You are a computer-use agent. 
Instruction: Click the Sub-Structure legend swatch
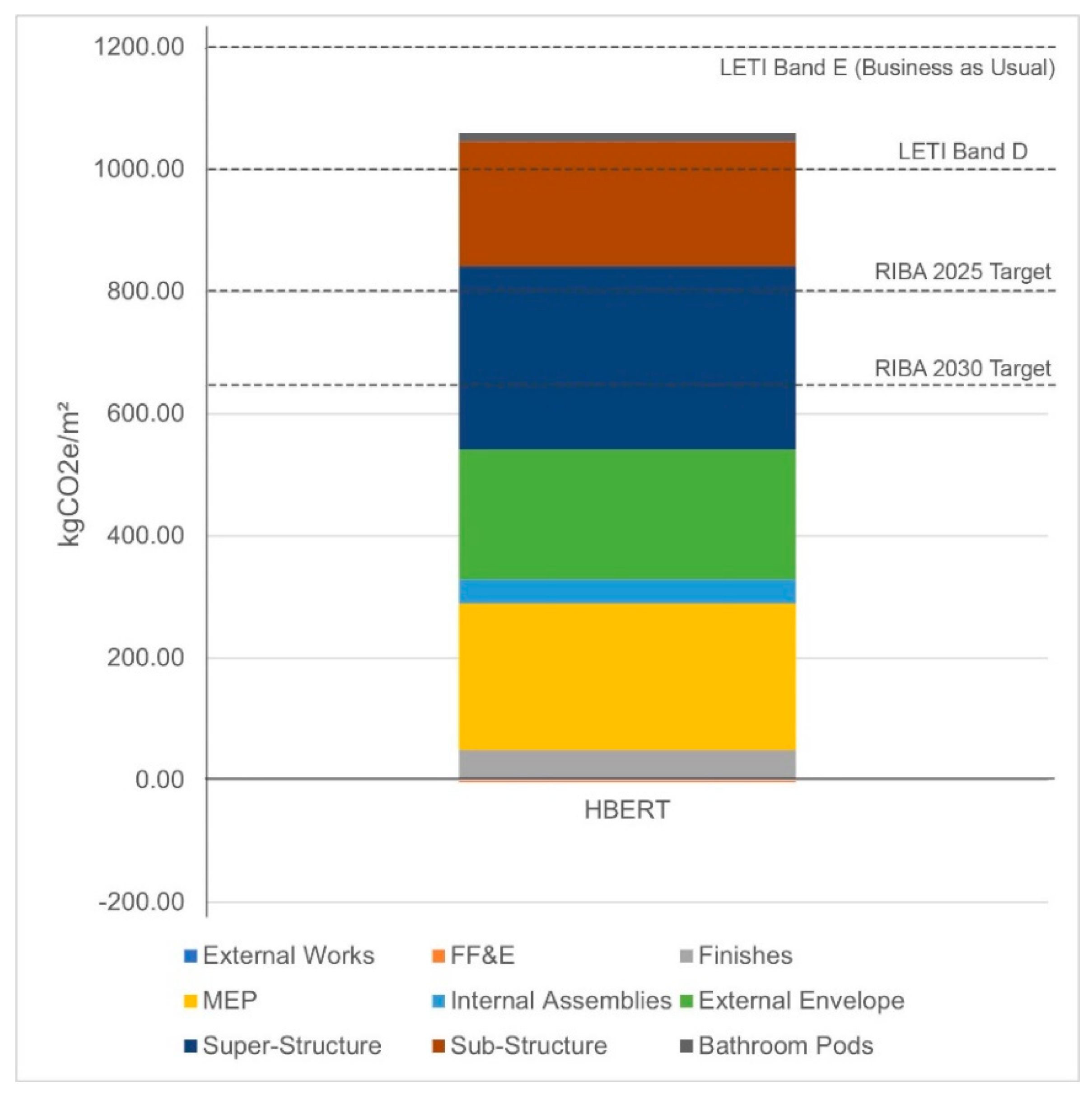pos(438,1046)
